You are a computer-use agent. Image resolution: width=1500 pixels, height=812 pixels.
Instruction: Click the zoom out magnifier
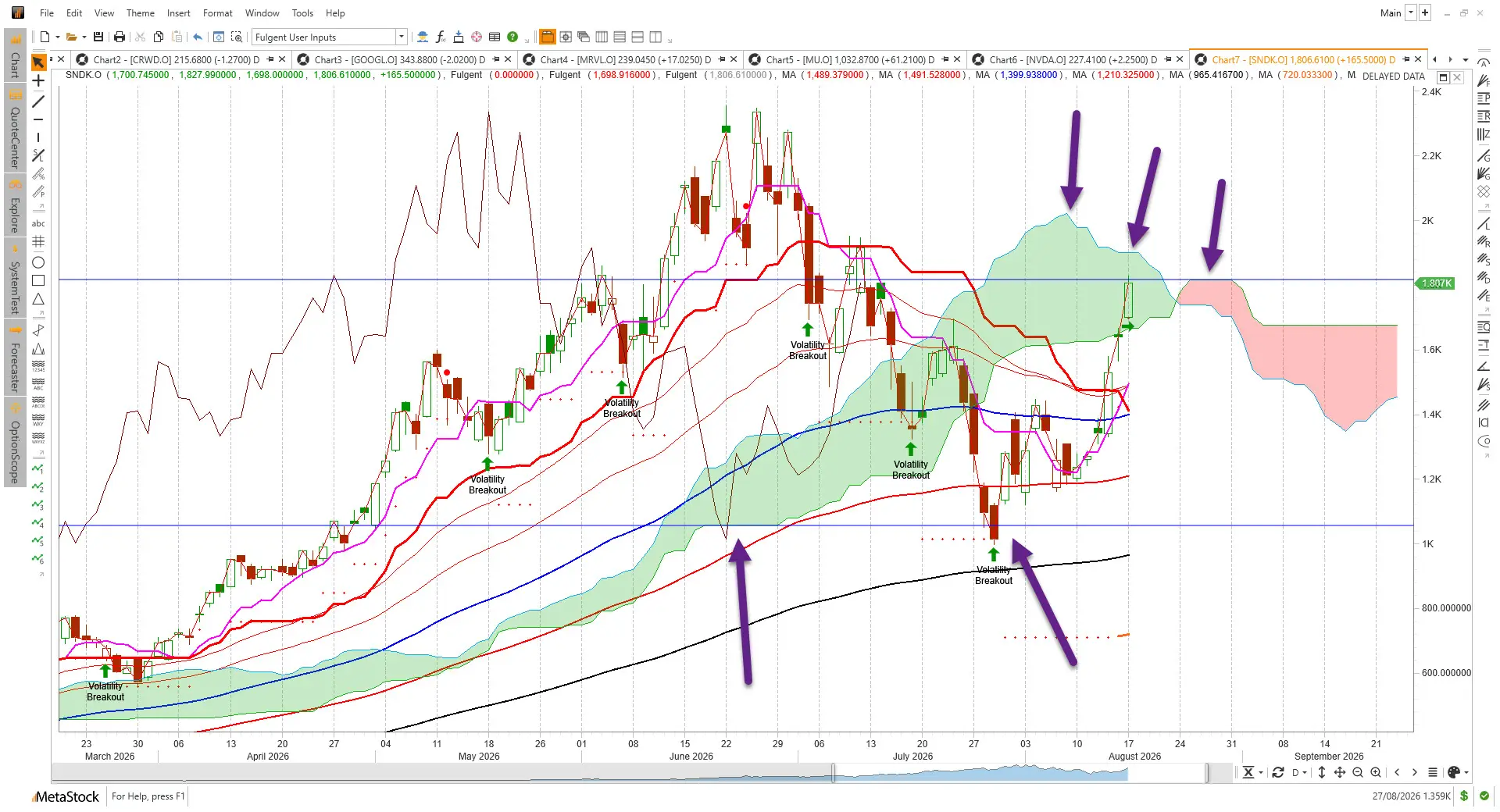(1358, 772)
